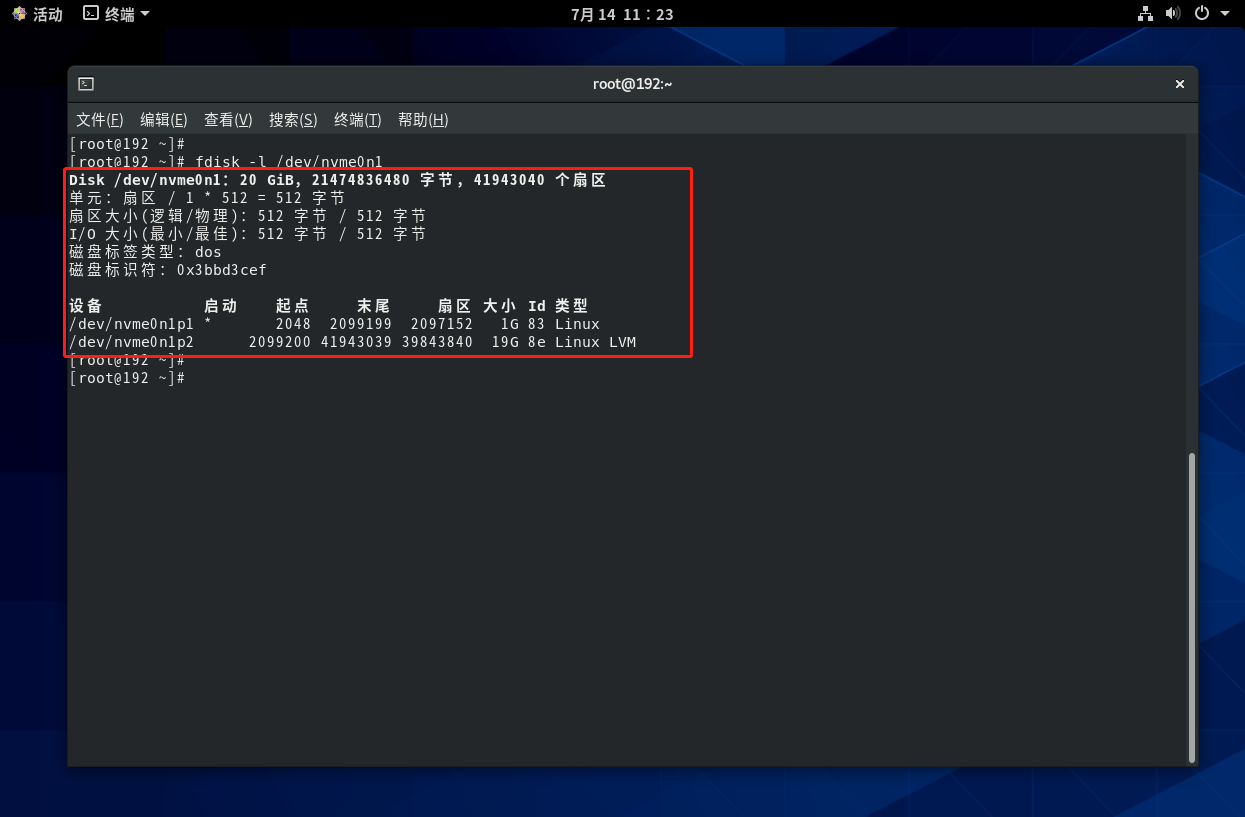
Task: Click the /dev/nvme0n1p2 partition row
Action: coord(352,342)
